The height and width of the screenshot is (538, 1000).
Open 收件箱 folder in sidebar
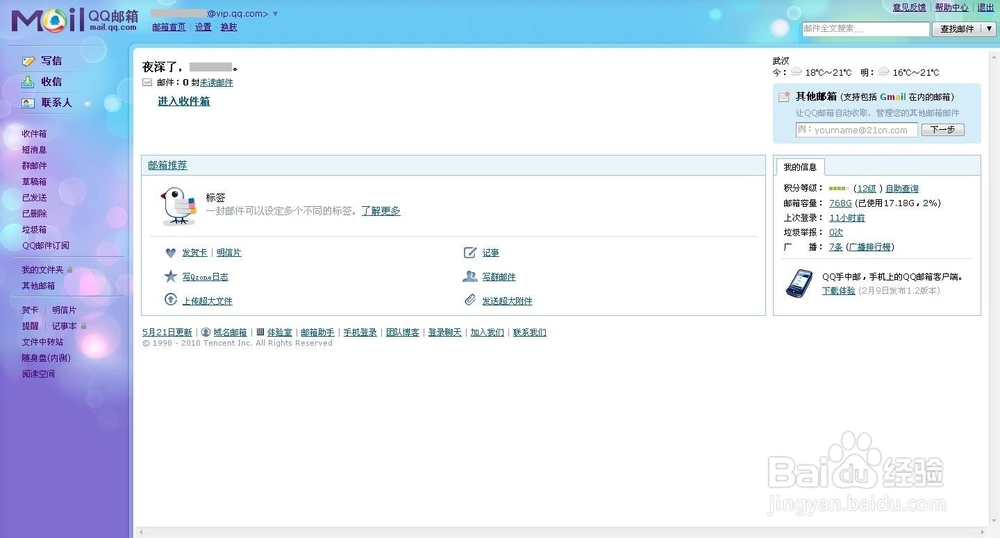click(34, 134)
